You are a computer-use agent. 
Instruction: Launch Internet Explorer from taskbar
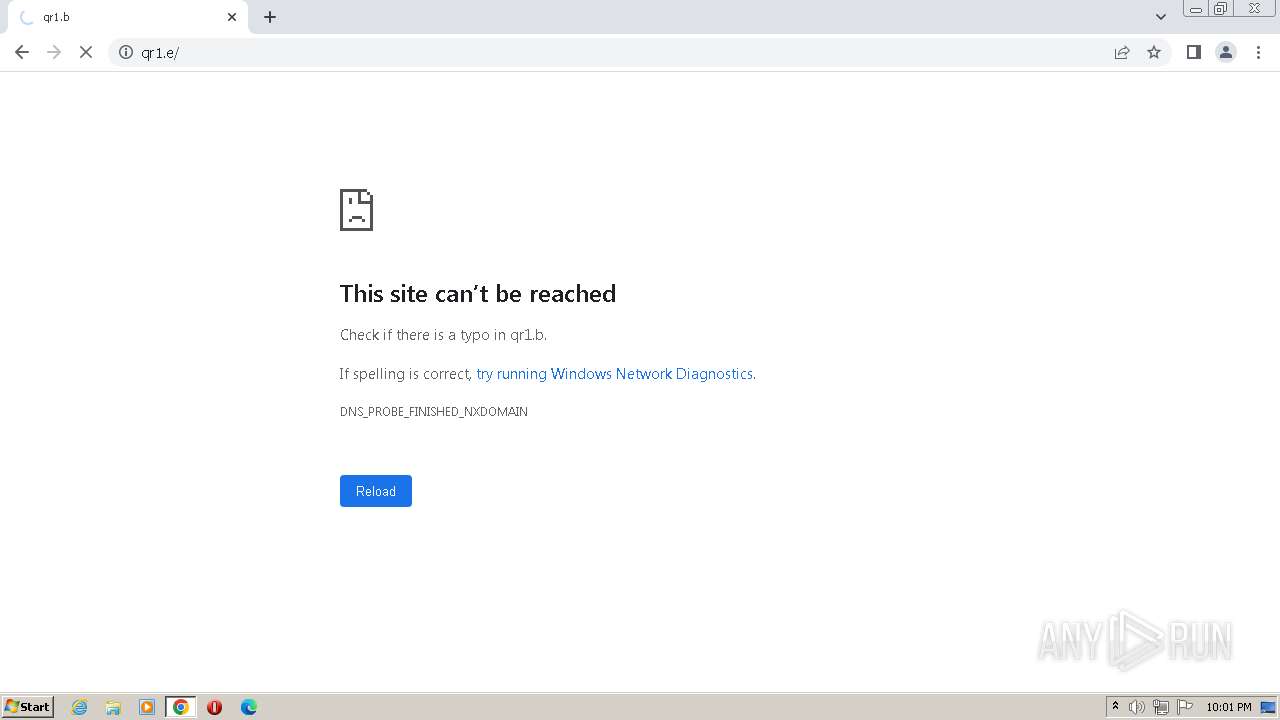pos(80,707)
